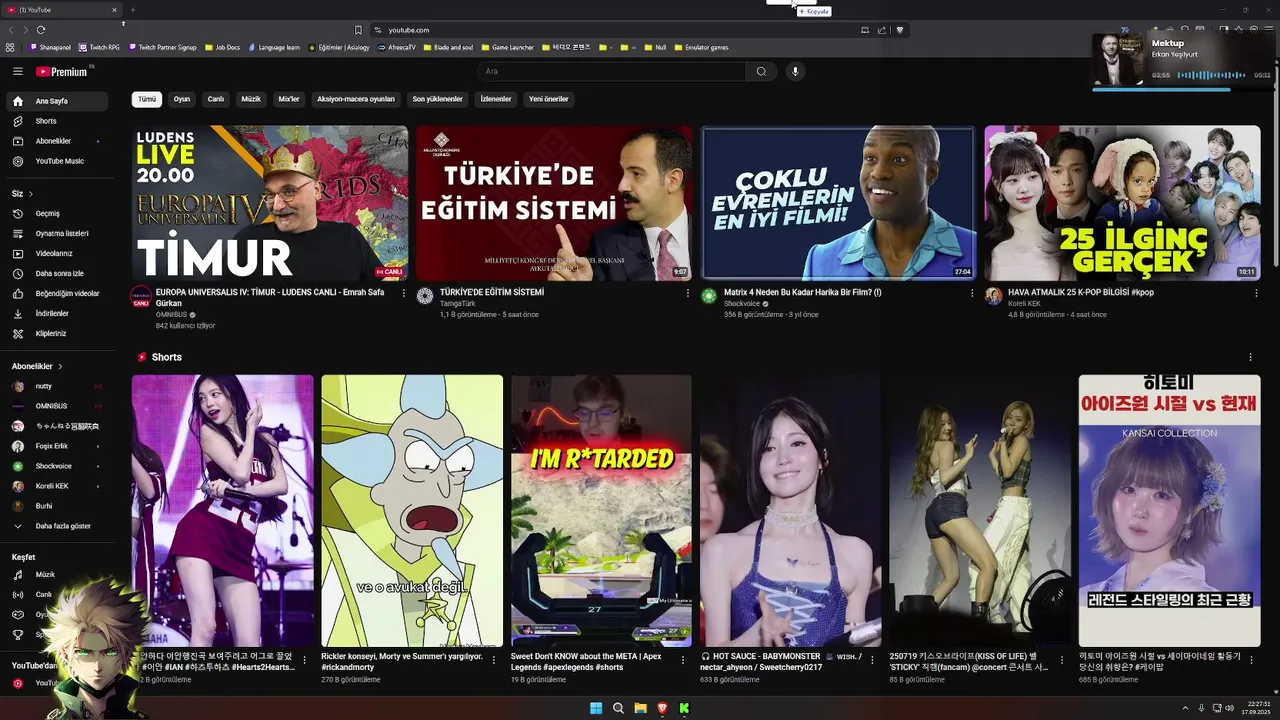Open the Windows Start button
This screenshot has width=1280, height=720.
tap(596, 708)
